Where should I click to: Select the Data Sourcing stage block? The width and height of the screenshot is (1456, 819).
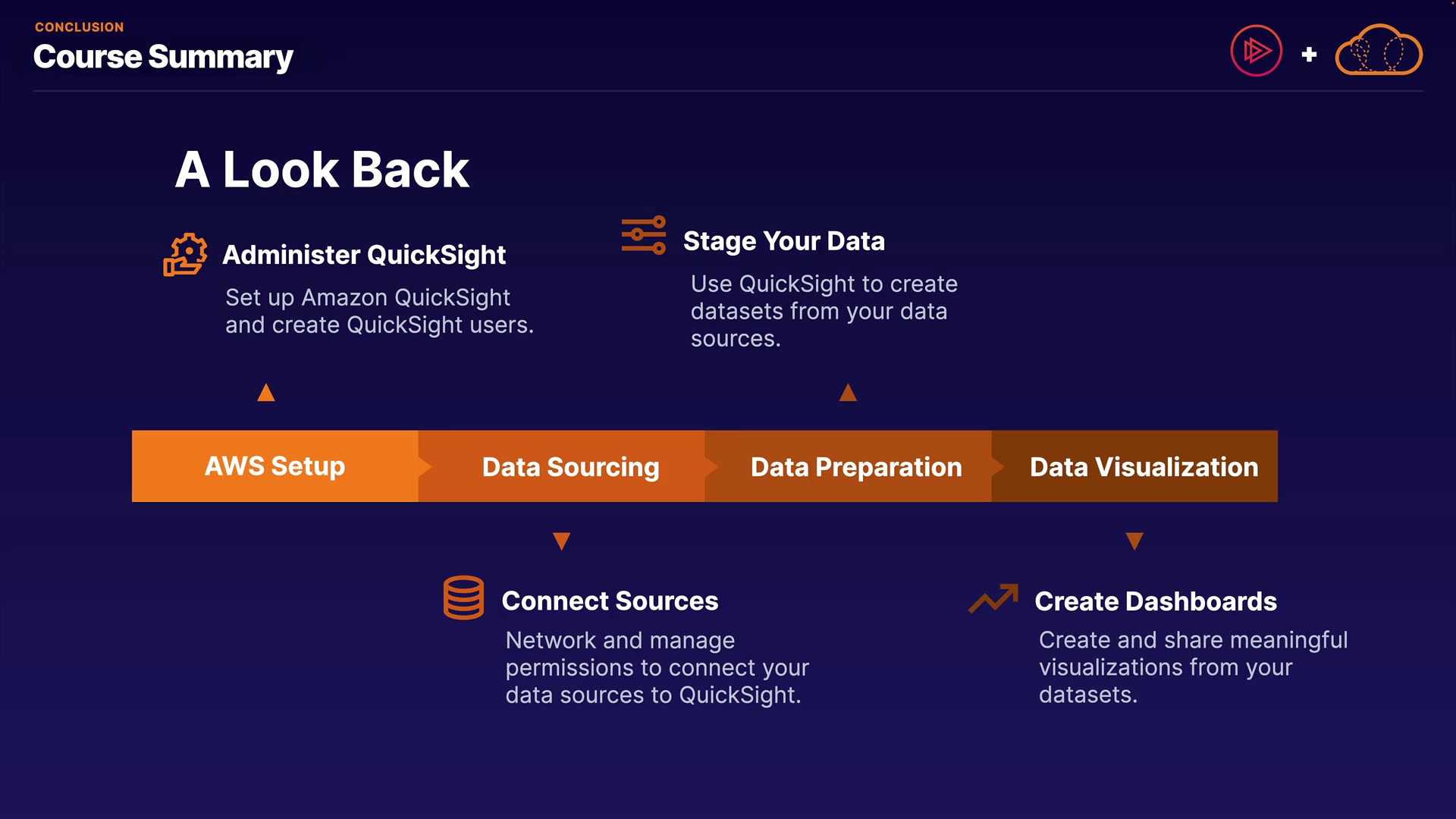coord(570,467)
